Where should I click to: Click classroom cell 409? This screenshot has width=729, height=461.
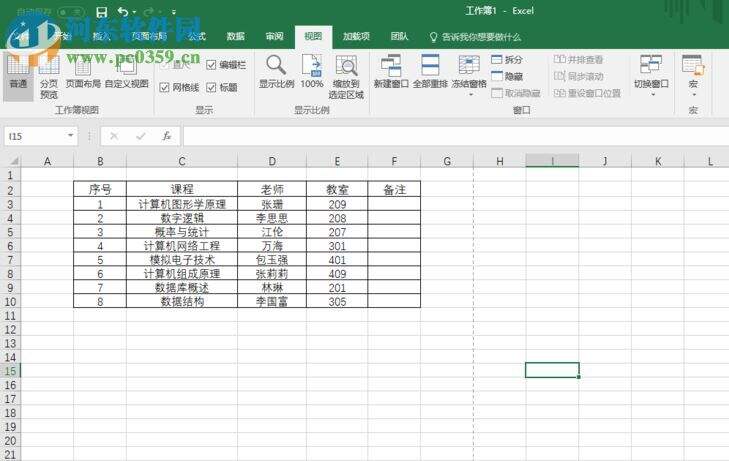[x=337, y=274]
